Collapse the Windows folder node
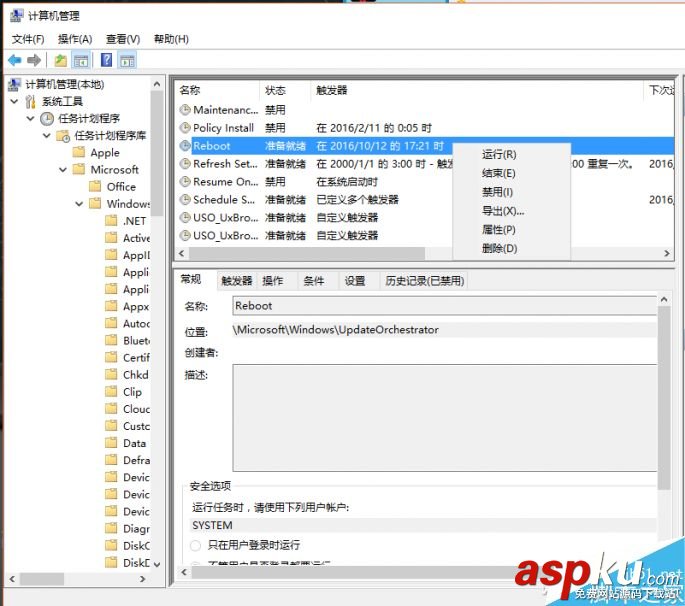Viewport: 685px width, 606px height. [x=79, y=204]
